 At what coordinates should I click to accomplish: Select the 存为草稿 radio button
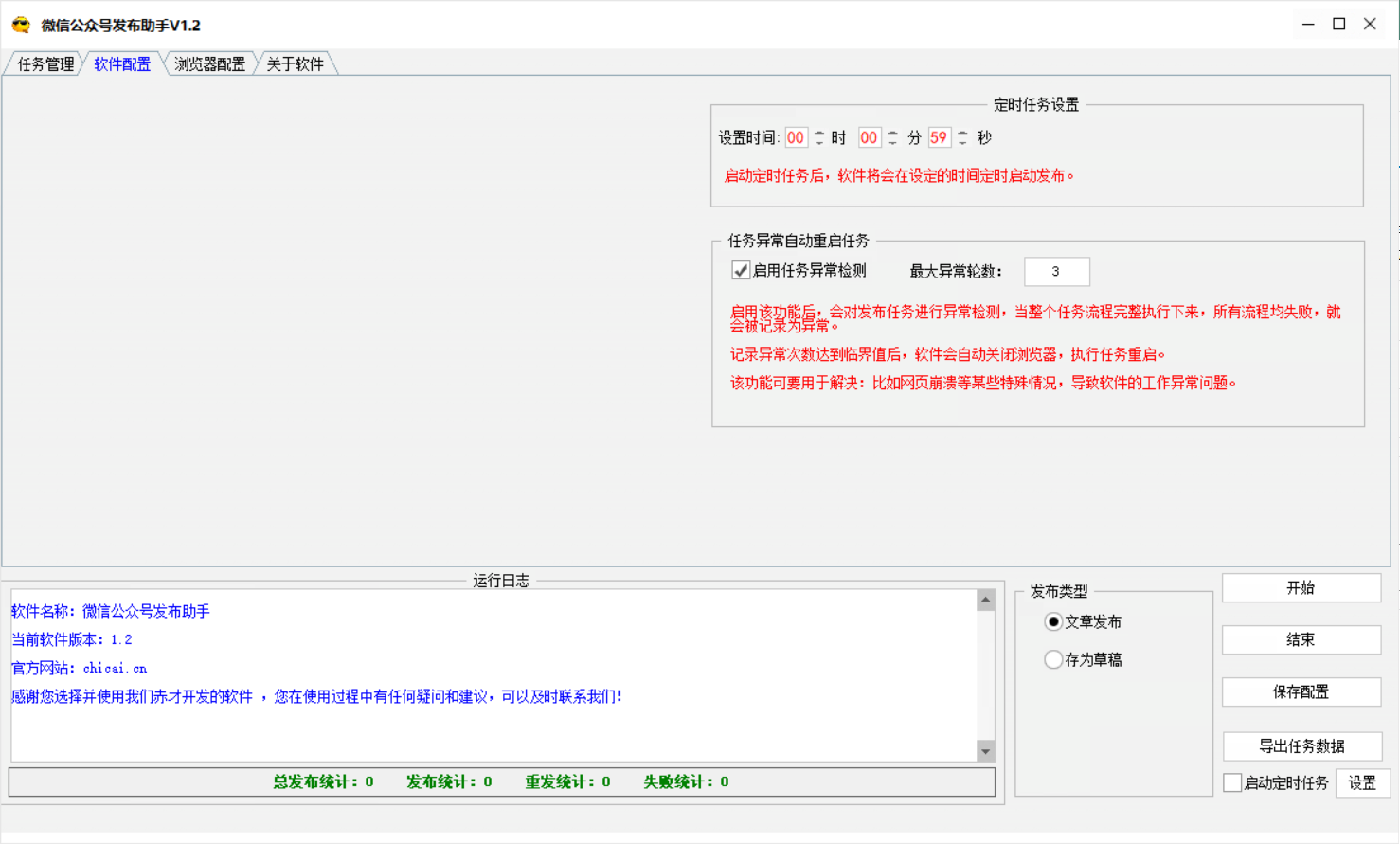pos(1053,660)
